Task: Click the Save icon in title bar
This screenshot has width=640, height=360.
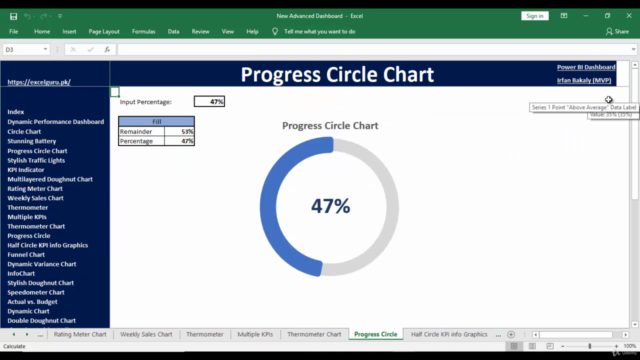Action: click(13, 16)
